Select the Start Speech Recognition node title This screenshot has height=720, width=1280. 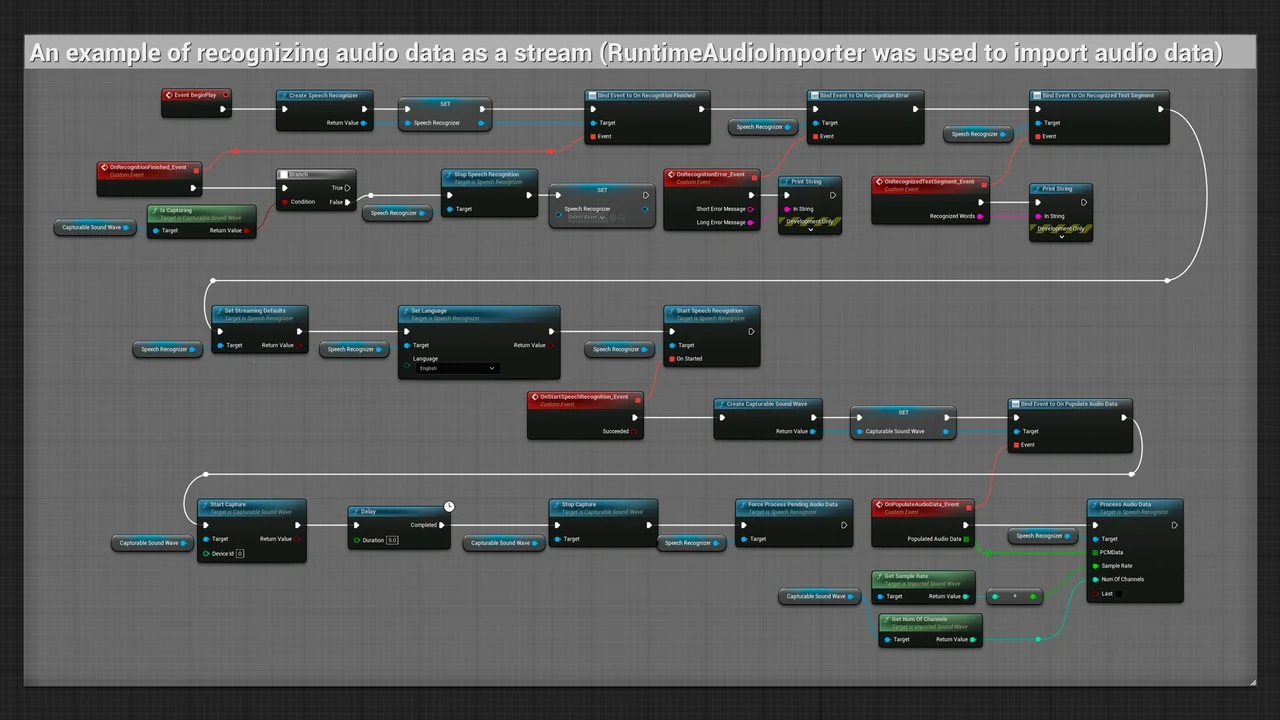pos(710,311)
